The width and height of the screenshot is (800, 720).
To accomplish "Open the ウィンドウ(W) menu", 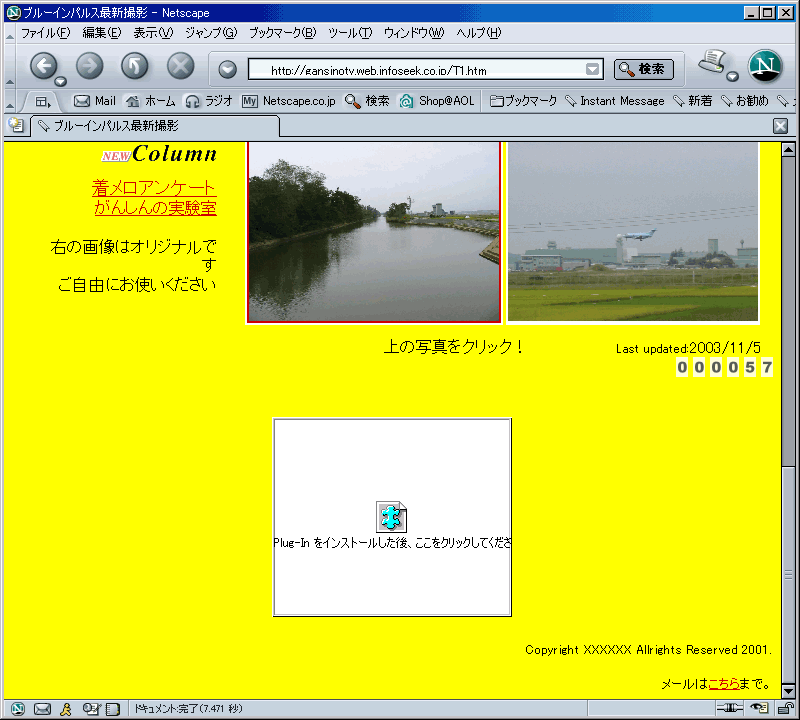I will pyautogui.click(x=414, y=33).
